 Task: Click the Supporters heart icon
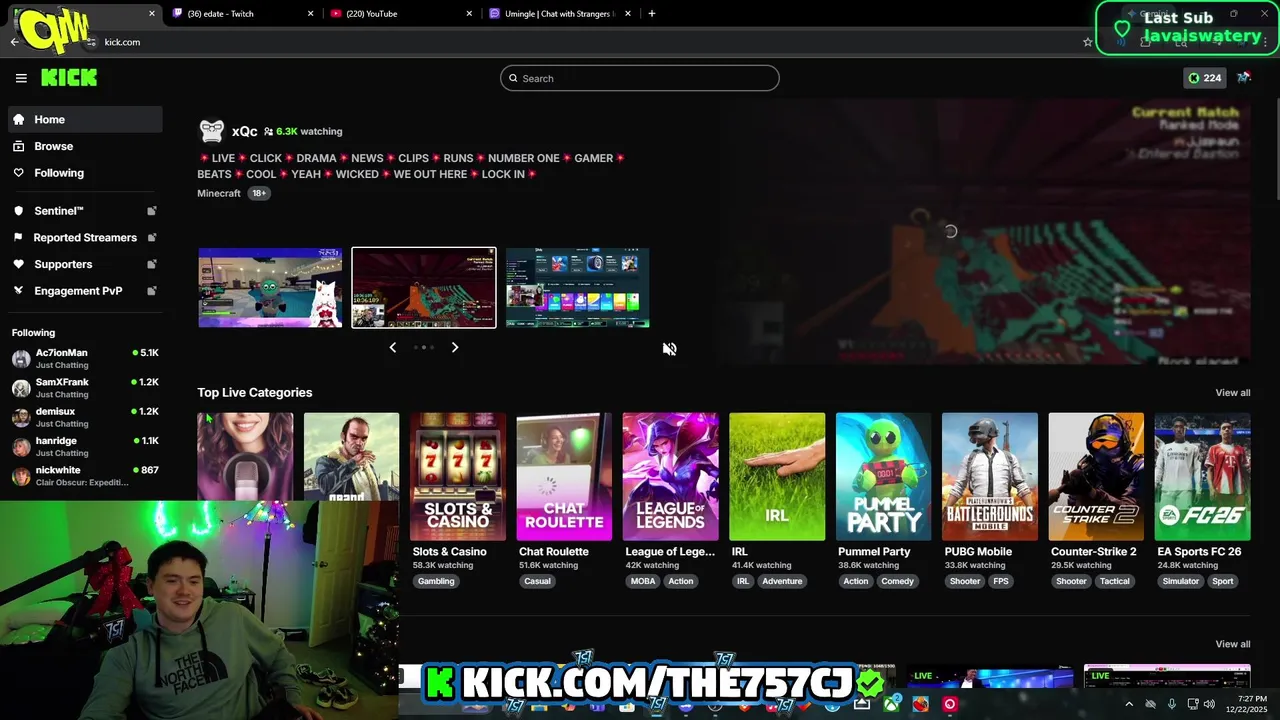[18, 264]
